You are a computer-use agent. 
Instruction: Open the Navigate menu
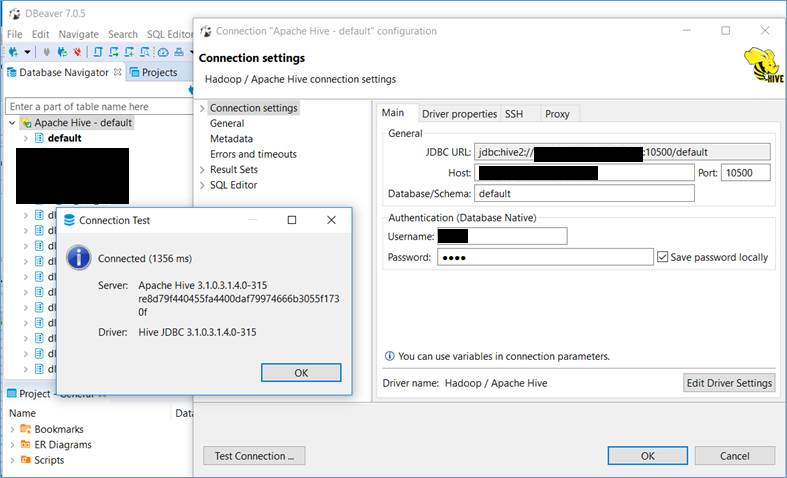click(78, 34)
